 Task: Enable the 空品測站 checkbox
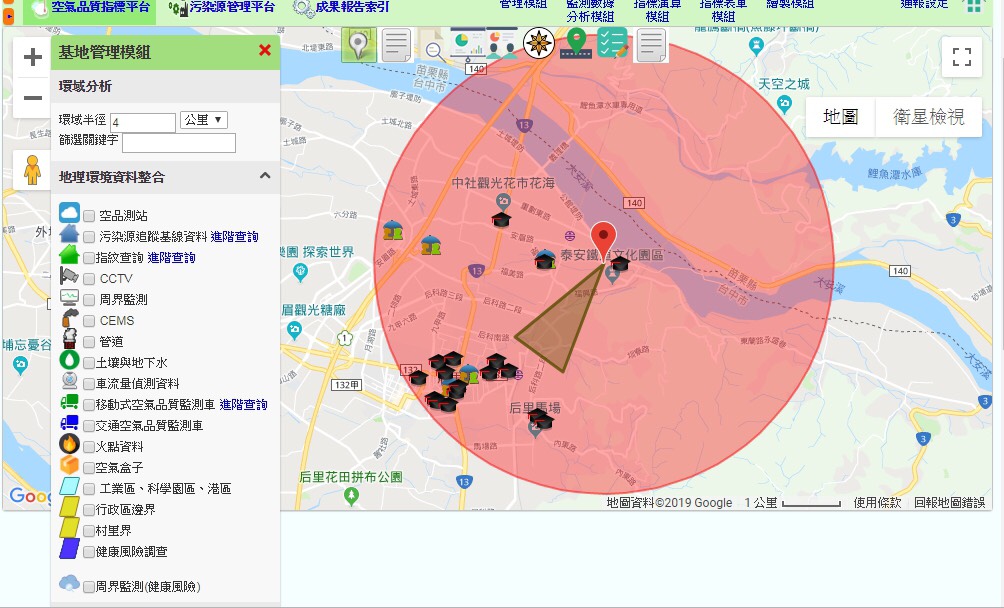click(90, 216)
